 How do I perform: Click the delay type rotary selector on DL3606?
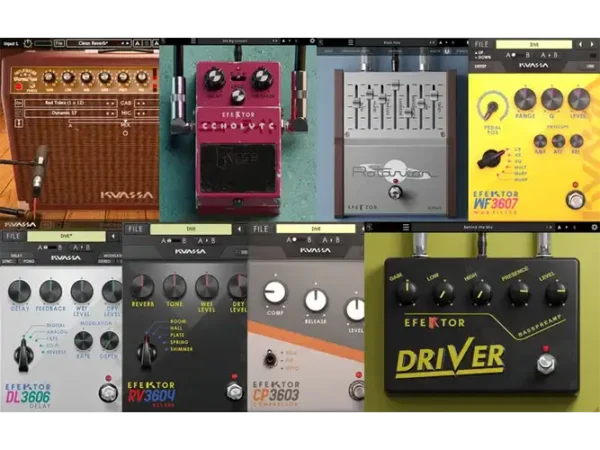(x=24, y=355)
